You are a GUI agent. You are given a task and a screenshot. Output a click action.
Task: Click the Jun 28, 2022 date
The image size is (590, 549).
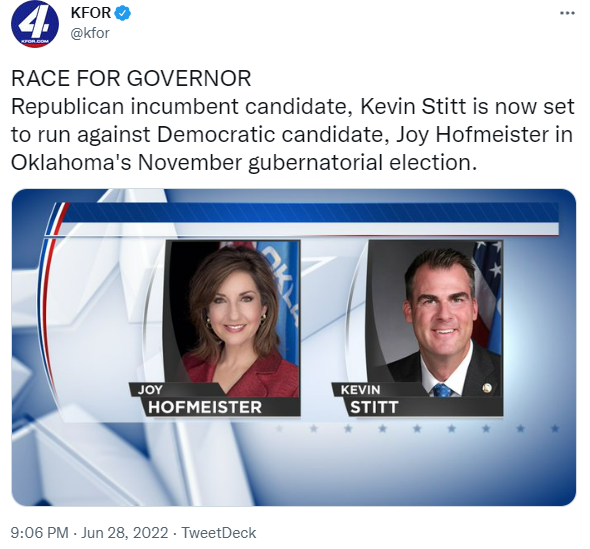[125, 533]
